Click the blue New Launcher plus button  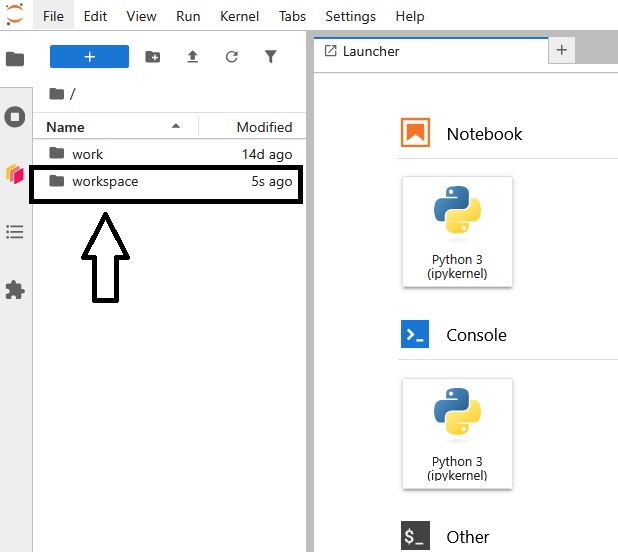89,57
